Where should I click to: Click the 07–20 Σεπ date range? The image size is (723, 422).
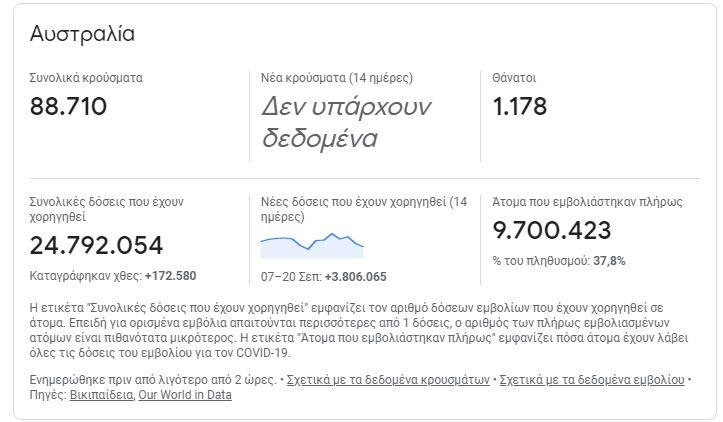(291, 277)
